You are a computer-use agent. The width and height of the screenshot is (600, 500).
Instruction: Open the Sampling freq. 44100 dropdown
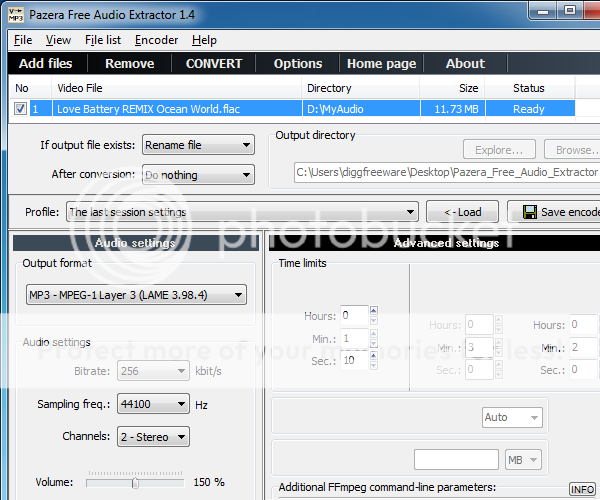click(x=153, y=404)
